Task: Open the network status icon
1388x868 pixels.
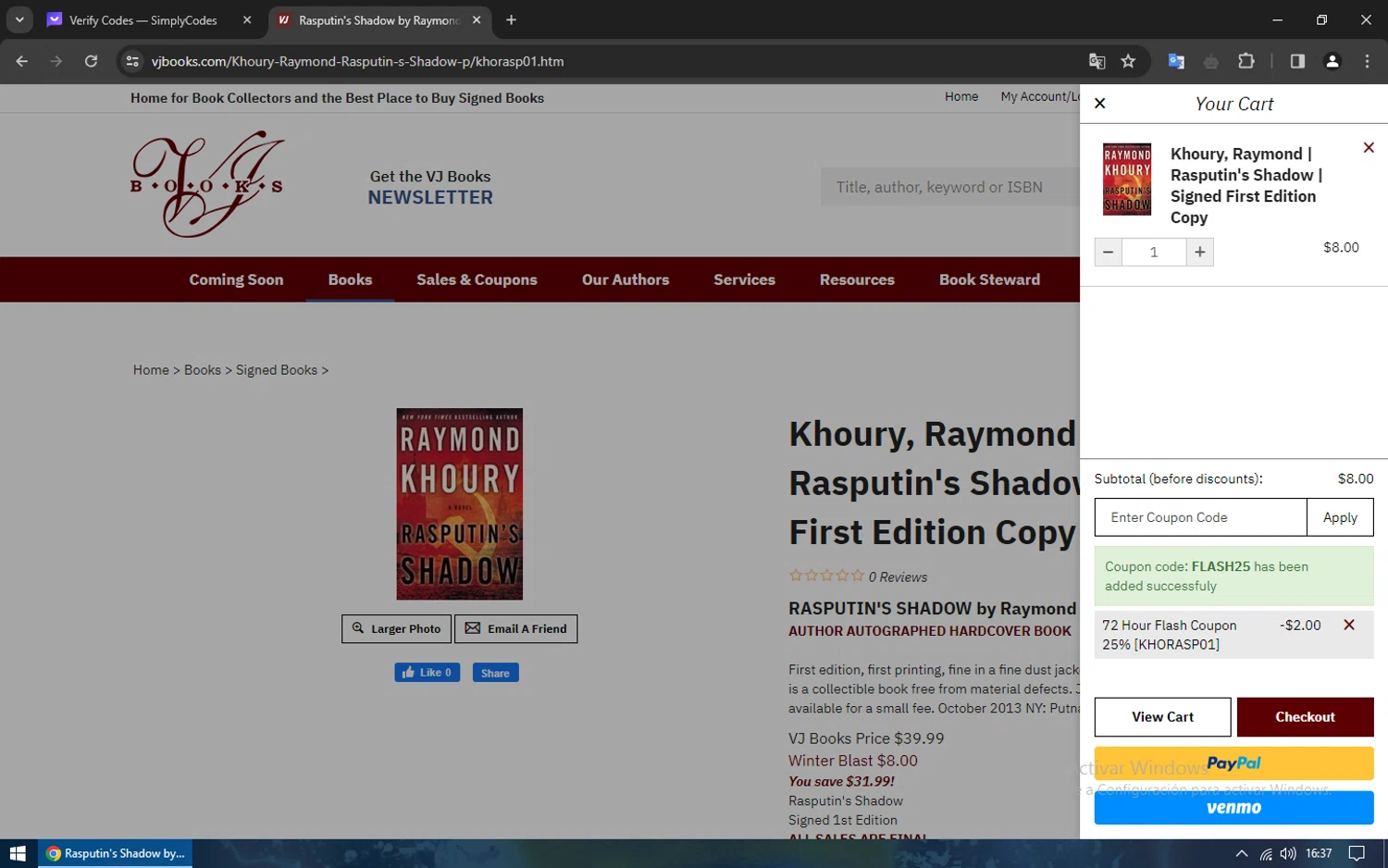Action: click(1265, 853)
